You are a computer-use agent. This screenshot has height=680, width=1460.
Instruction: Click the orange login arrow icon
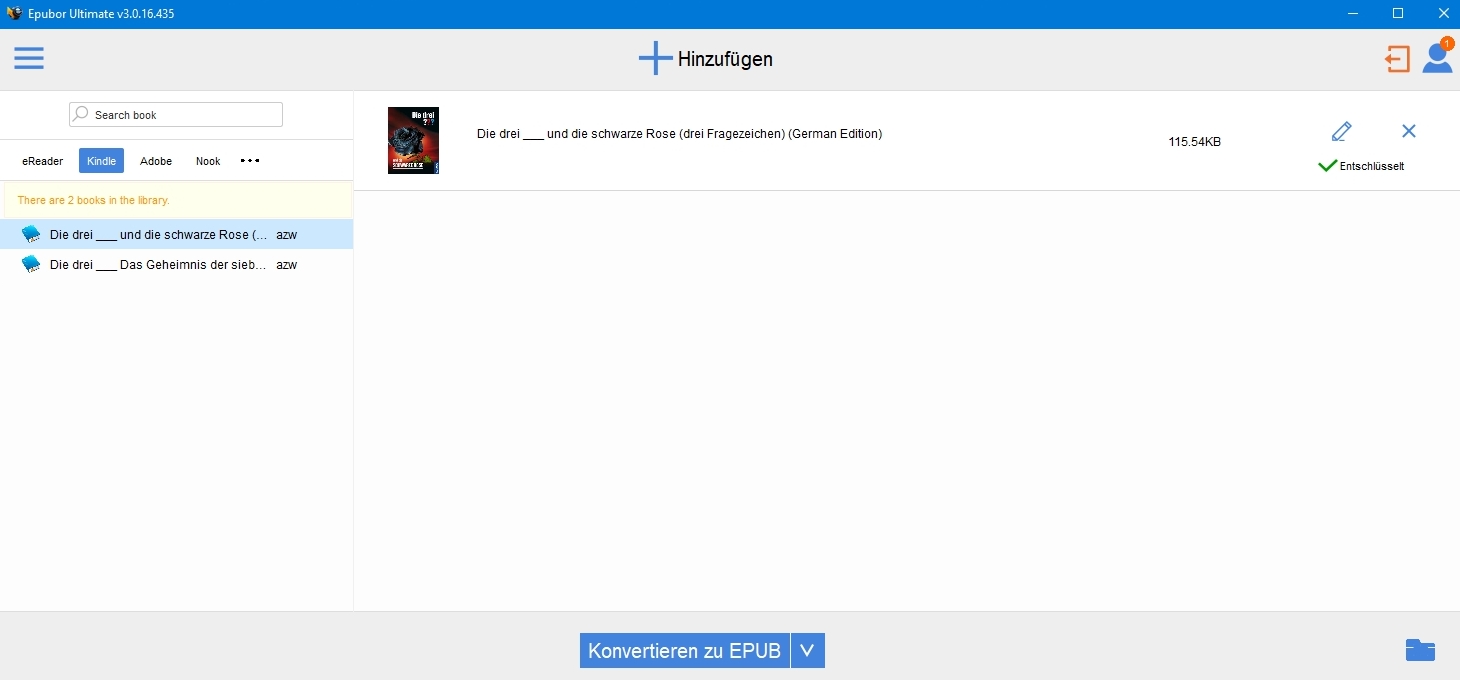pyautogui.click(x=1397, y=59)
